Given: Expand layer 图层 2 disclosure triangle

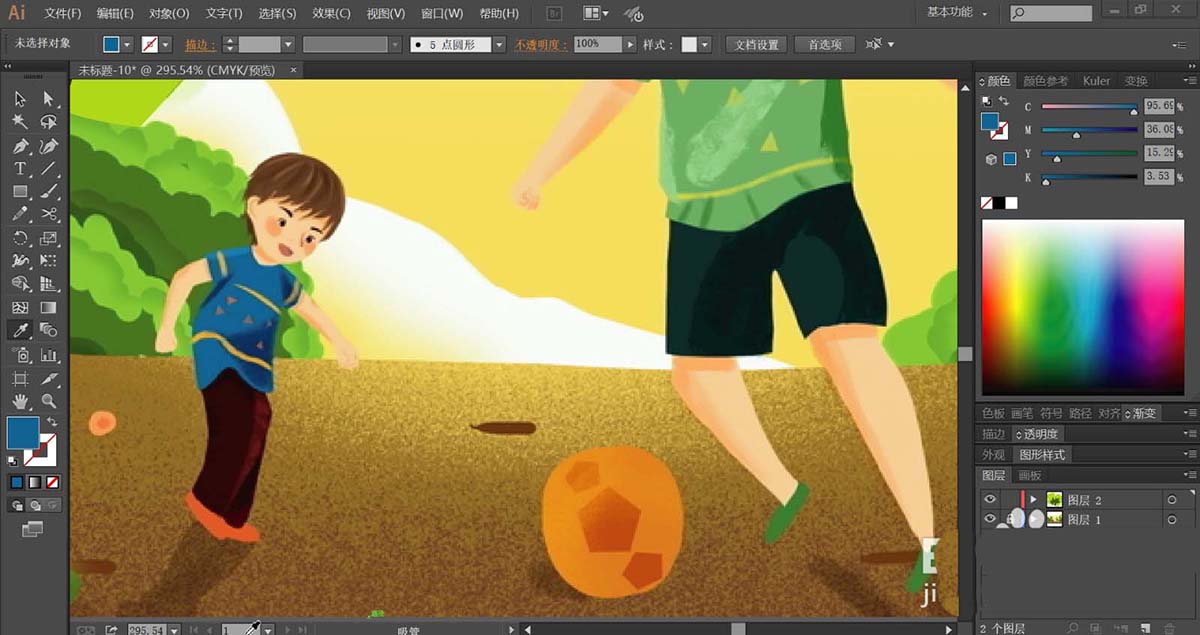Looking at the screenshot, I should 1034,499.
